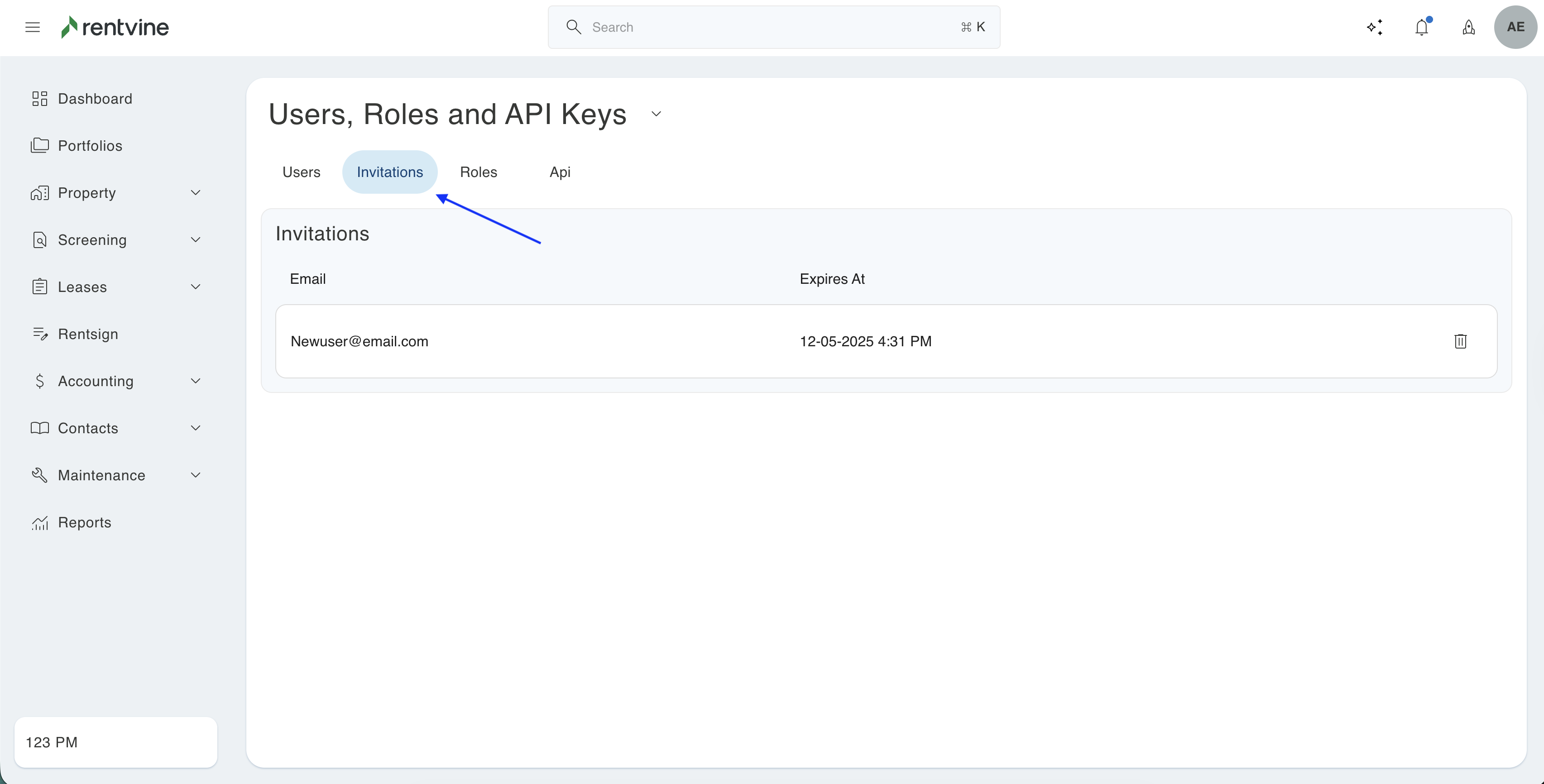Switch to the Users tab
Viewport: 1544px width, 784px height.
[301, 172]
